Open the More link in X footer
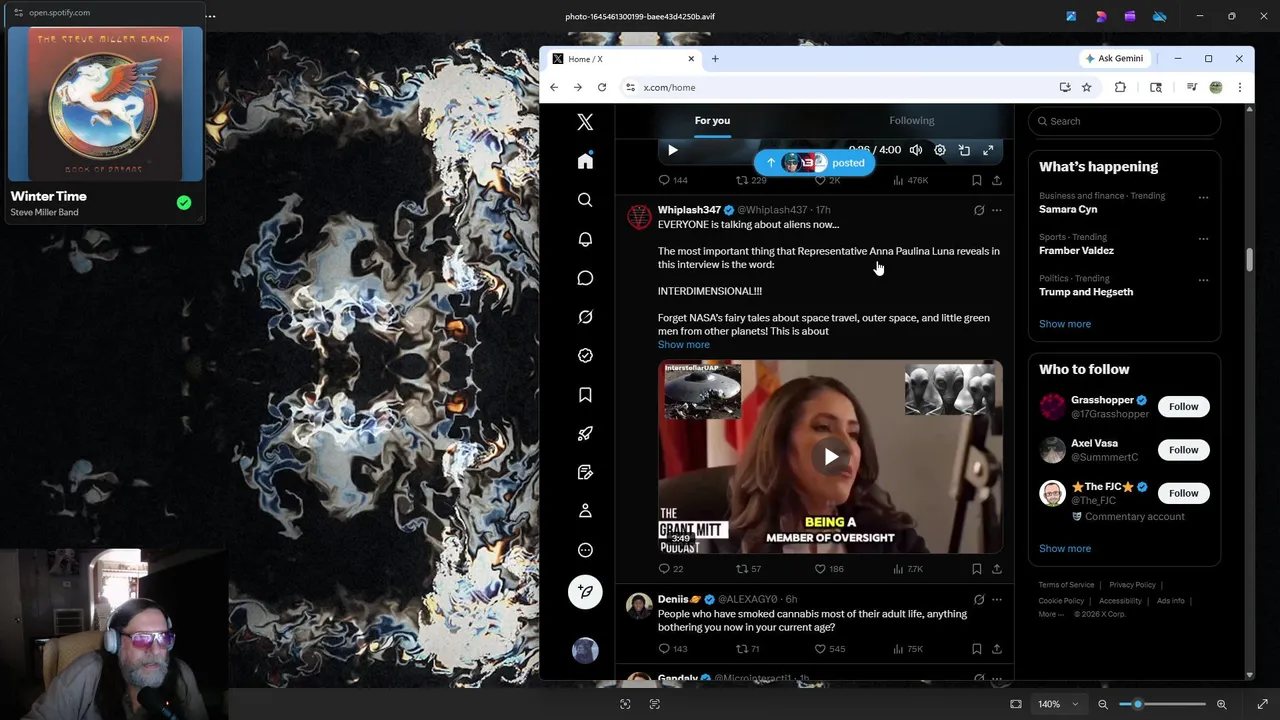This screenshot has width=1280, height=720. tap(1051, 614)
